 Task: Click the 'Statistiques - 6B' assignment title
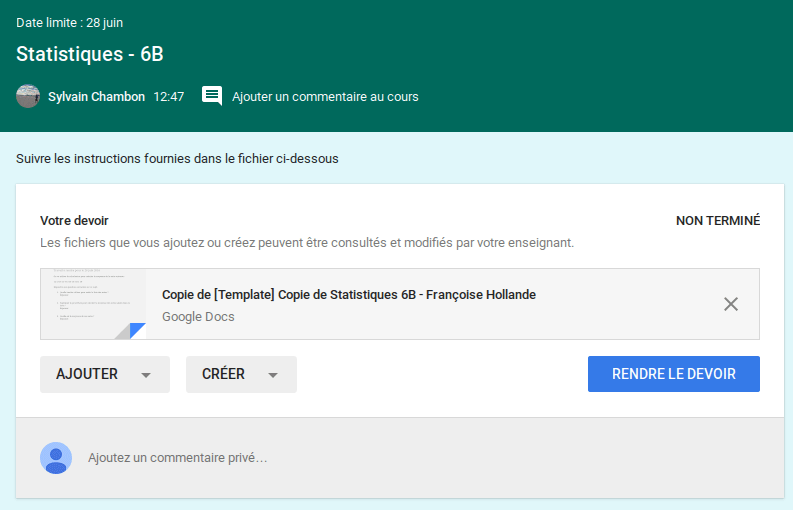[x=90, y=54]
